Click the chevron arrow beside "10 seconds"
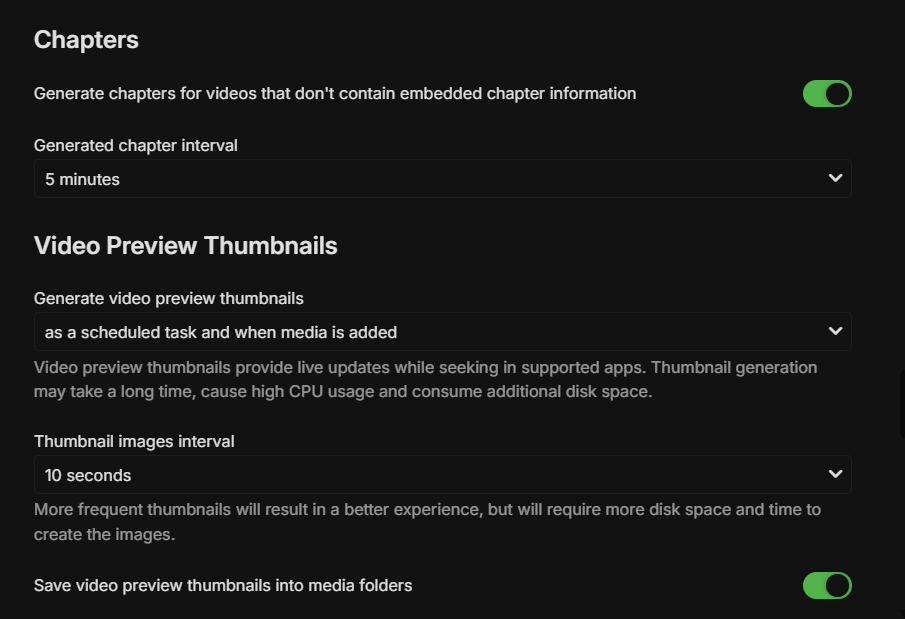This screenshot has width=905, height=619. (836, 474)
